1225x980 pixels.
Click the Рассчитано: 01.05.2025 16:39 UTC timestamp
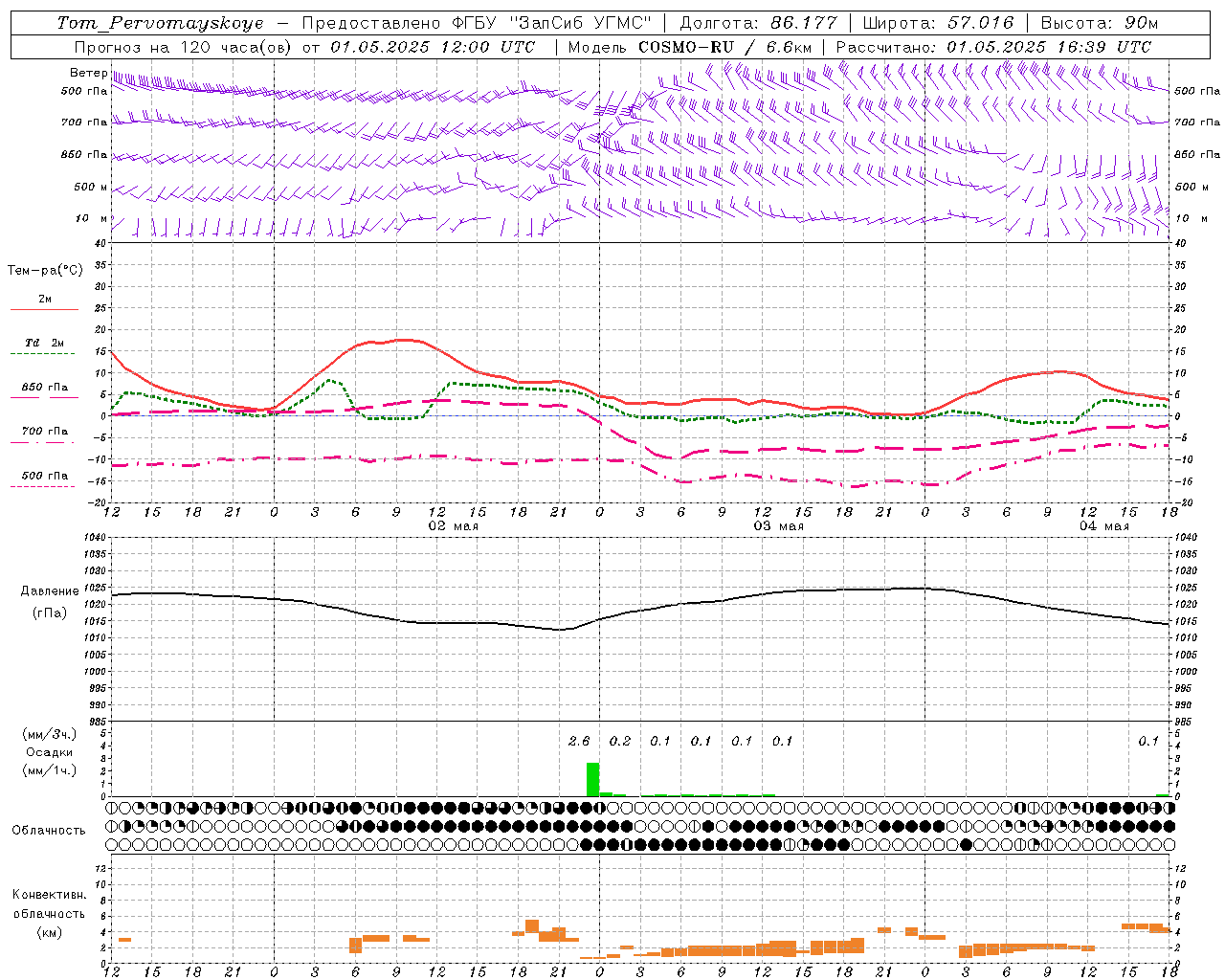[x=993, y=47]
